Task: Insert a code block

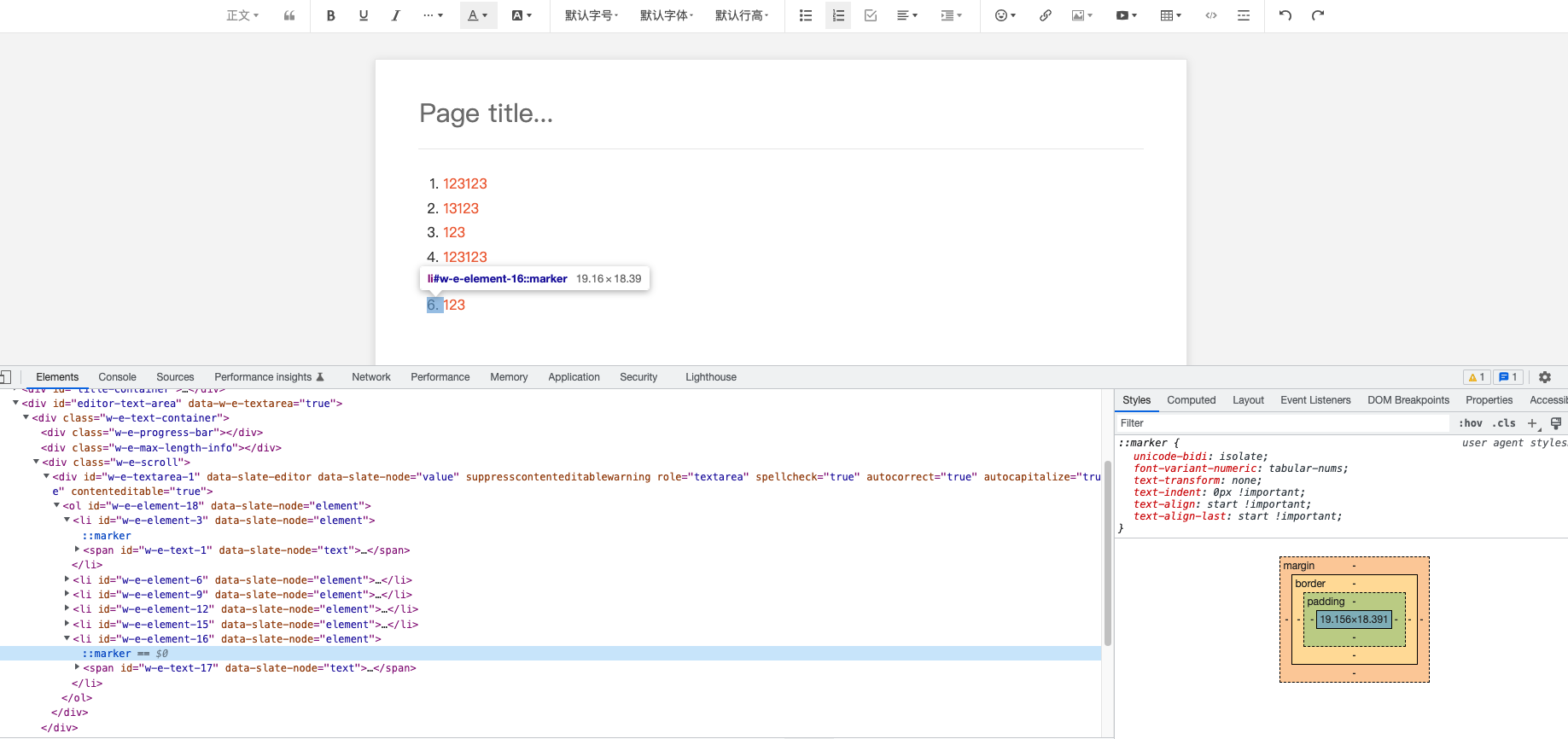Action: [1211, 15]
